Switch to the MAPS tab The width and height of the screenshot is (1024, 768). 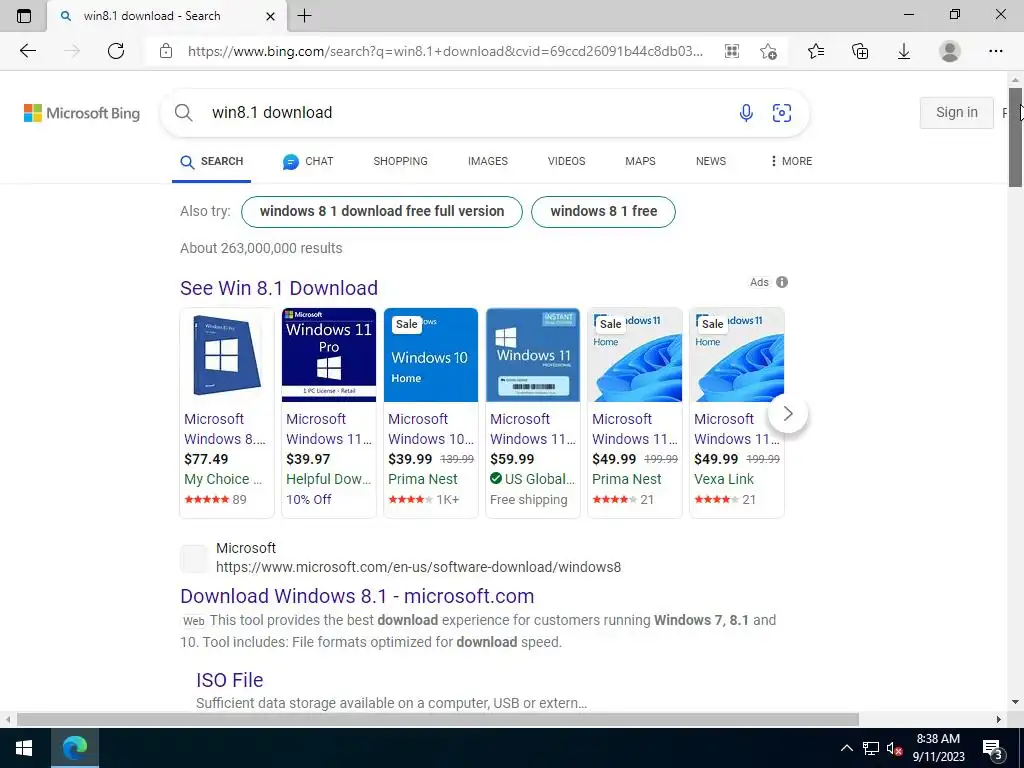[640, 161]
